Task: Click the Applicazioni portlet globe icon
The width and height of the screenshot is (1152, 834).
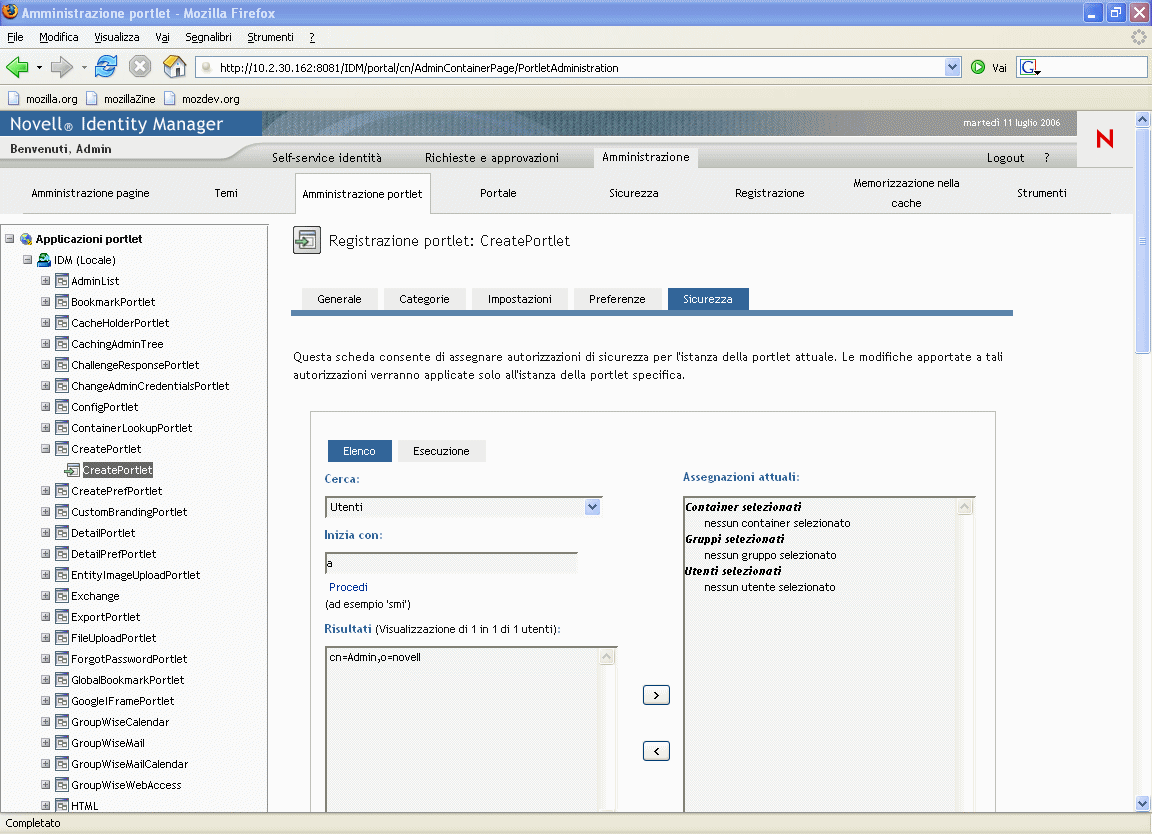Action: tap(26, 239)
